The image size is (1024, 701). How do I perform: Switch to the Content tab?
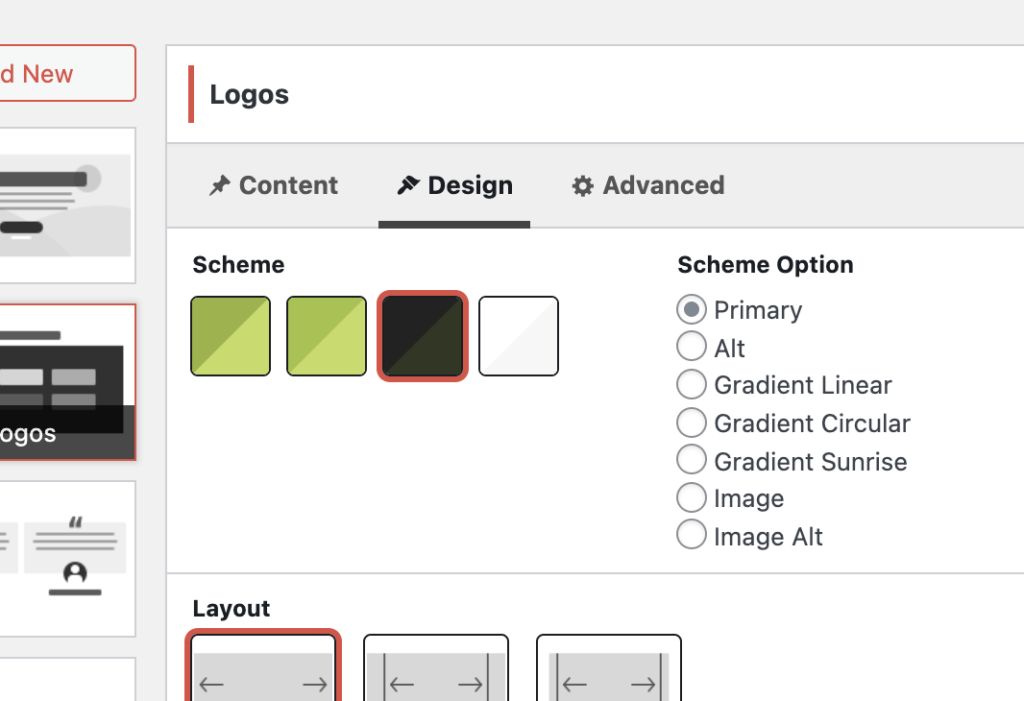(274, 186)
